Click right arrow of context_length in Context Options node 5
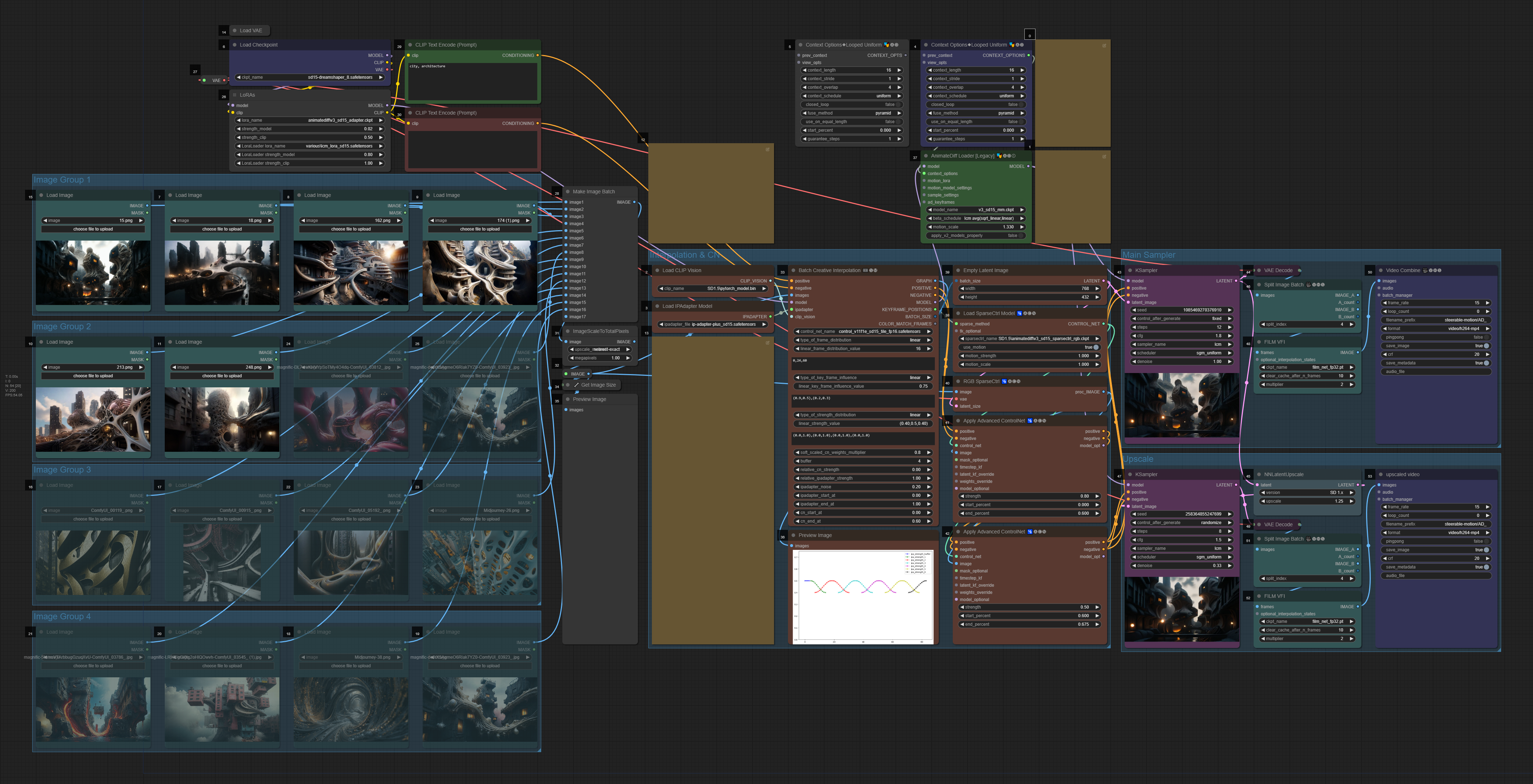This screenshot has height=784, width=1533. (899, 70)
